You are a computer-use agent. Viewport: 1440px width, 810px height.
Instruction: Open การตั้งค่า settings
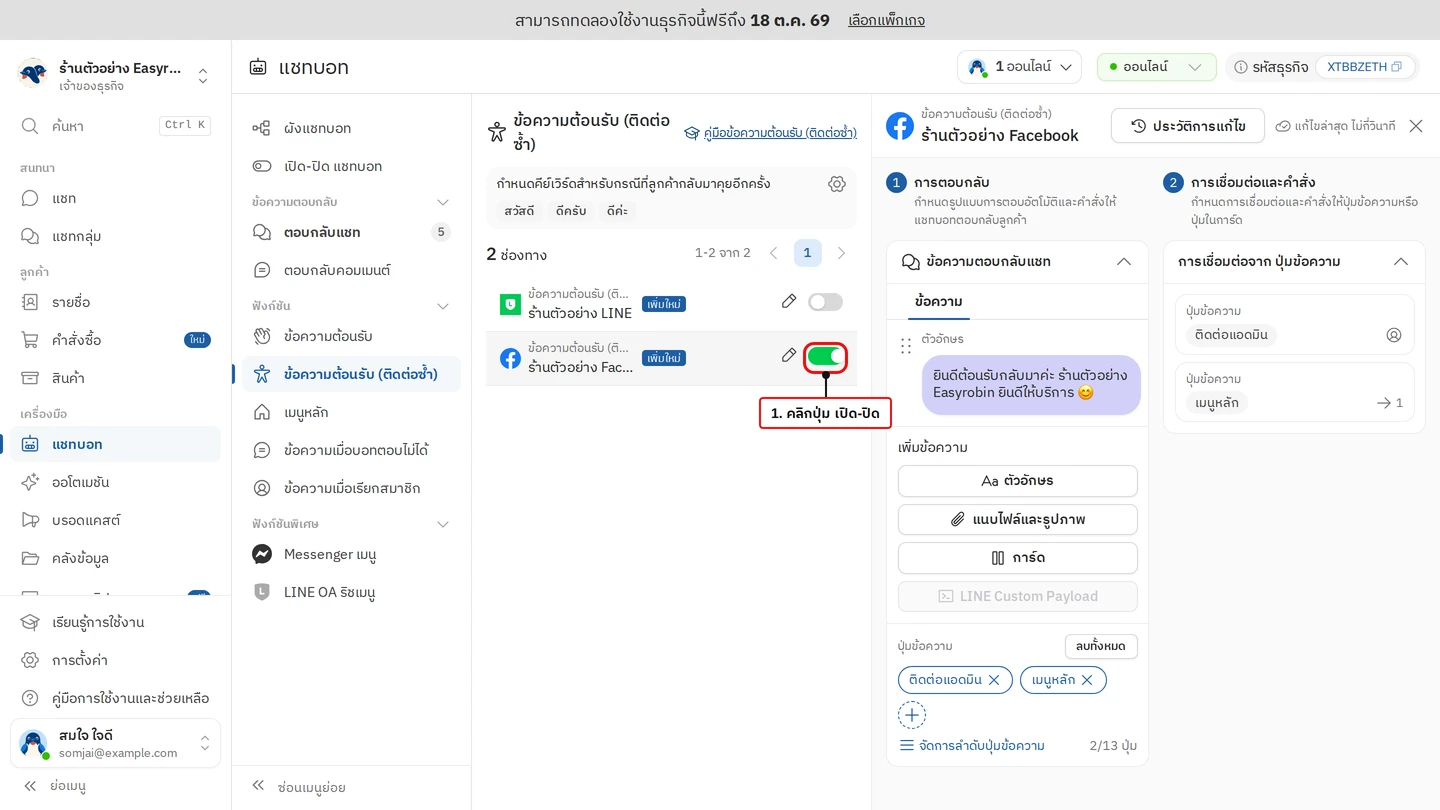[x=115, y=660]
